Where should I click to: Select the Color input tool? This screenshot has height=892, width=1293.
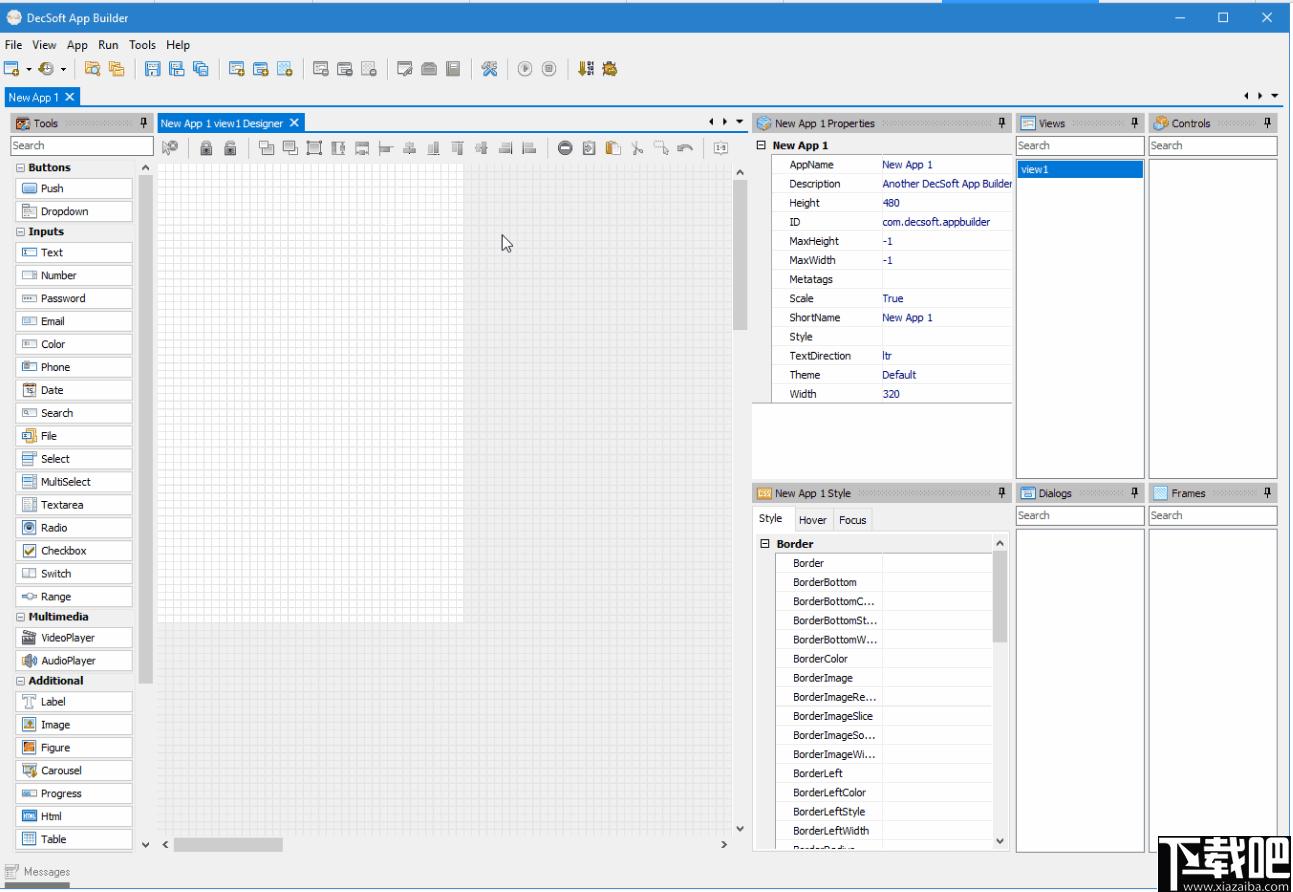74,345
